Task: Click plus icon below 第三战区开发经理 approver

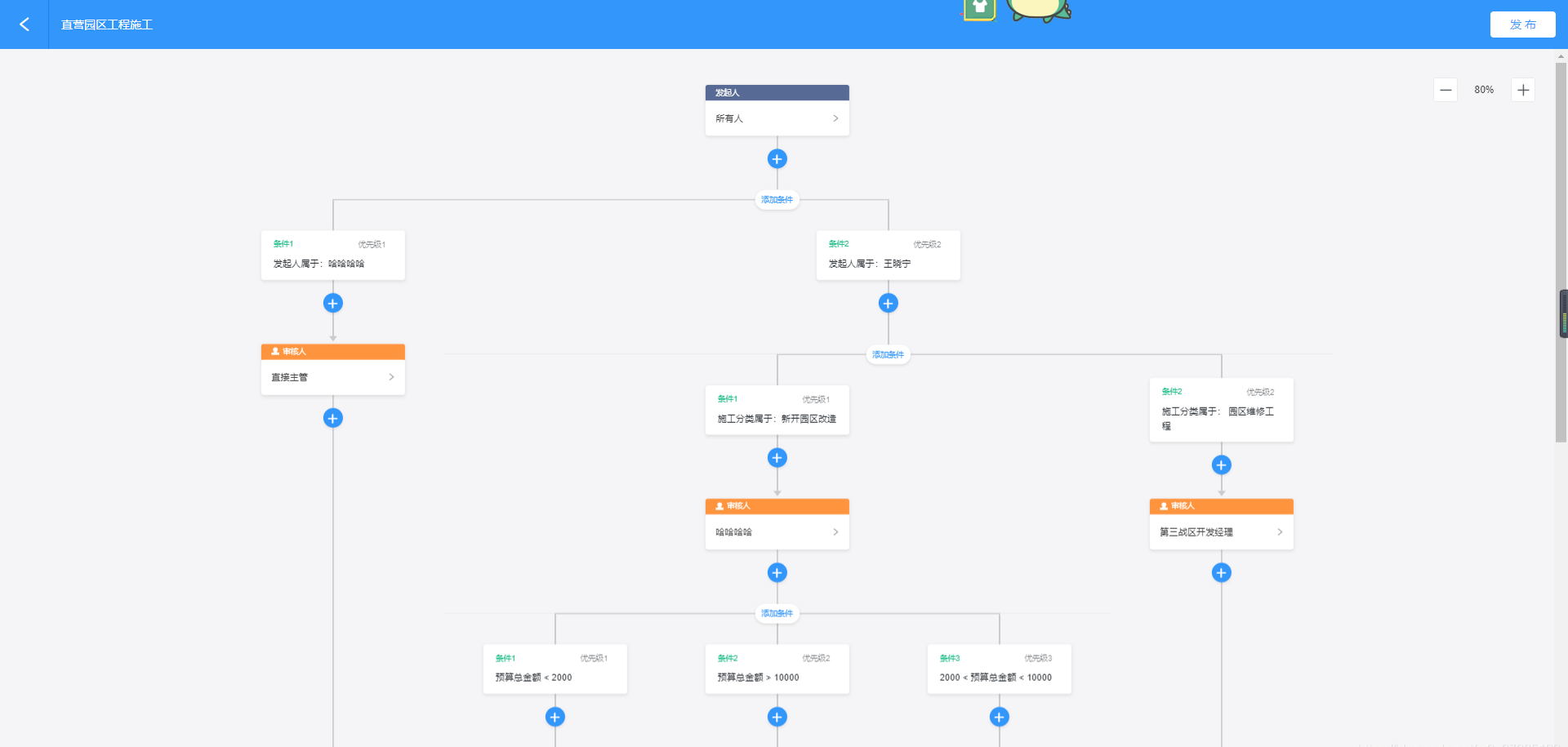Action: coord(1222,573)
